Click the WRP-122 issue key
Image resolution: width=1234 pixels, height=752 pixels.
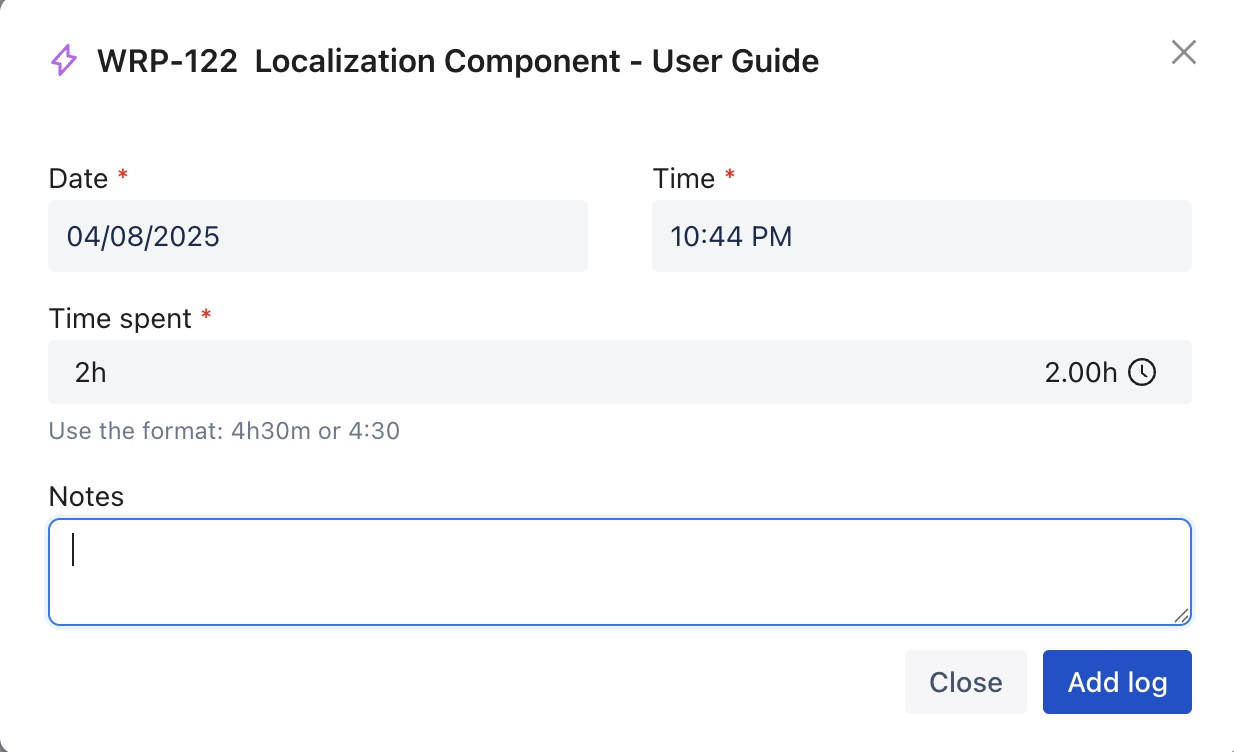(x=167, y=61)
